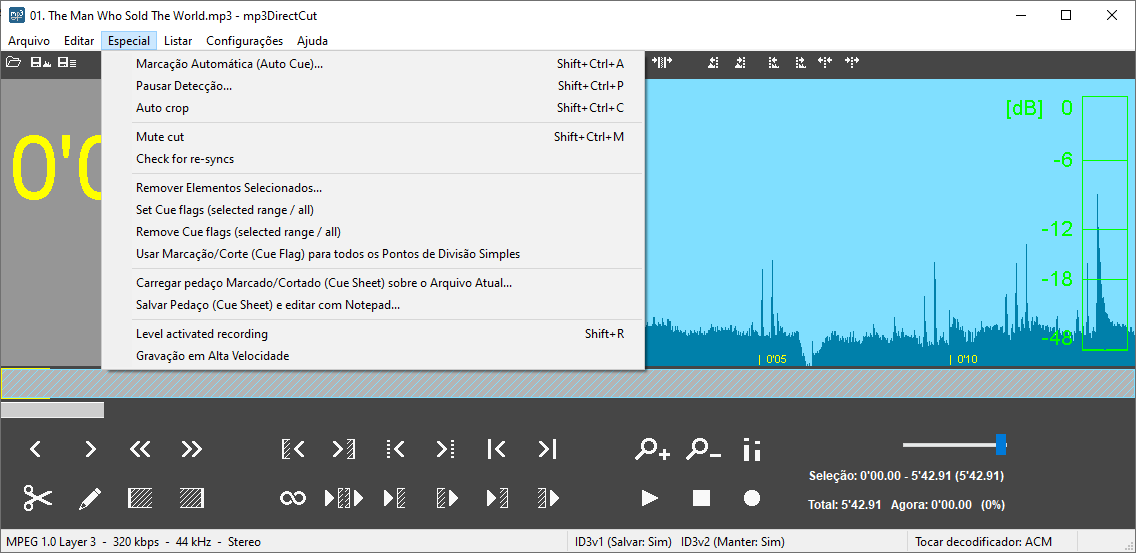Click play-hatched-selection-play icon beside the infinity symbol
1136x553 pixels.
(x=344, y=498)
